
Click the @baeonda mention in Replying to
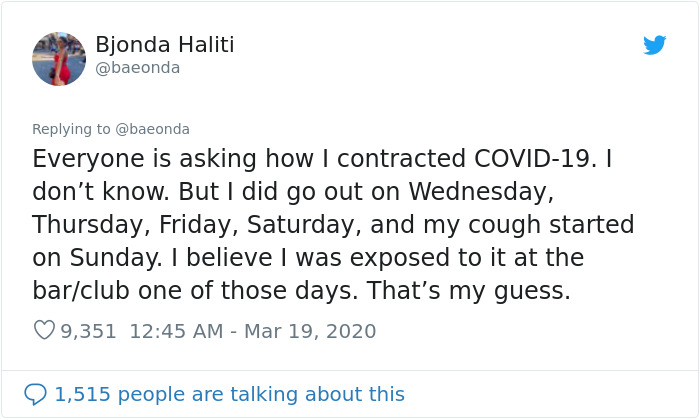coord(152,129)
